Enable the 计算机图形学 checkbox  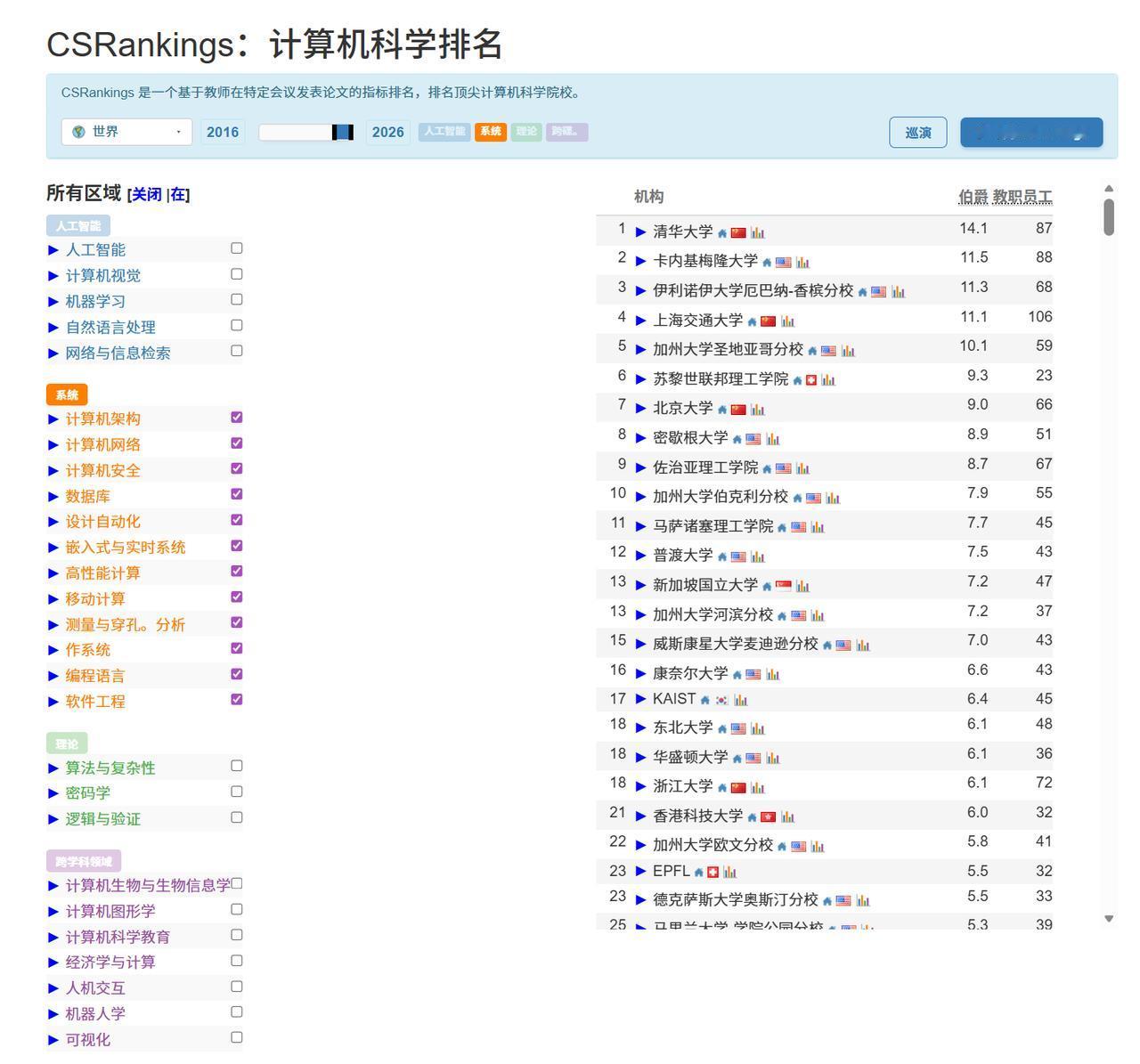click(237, 909)
